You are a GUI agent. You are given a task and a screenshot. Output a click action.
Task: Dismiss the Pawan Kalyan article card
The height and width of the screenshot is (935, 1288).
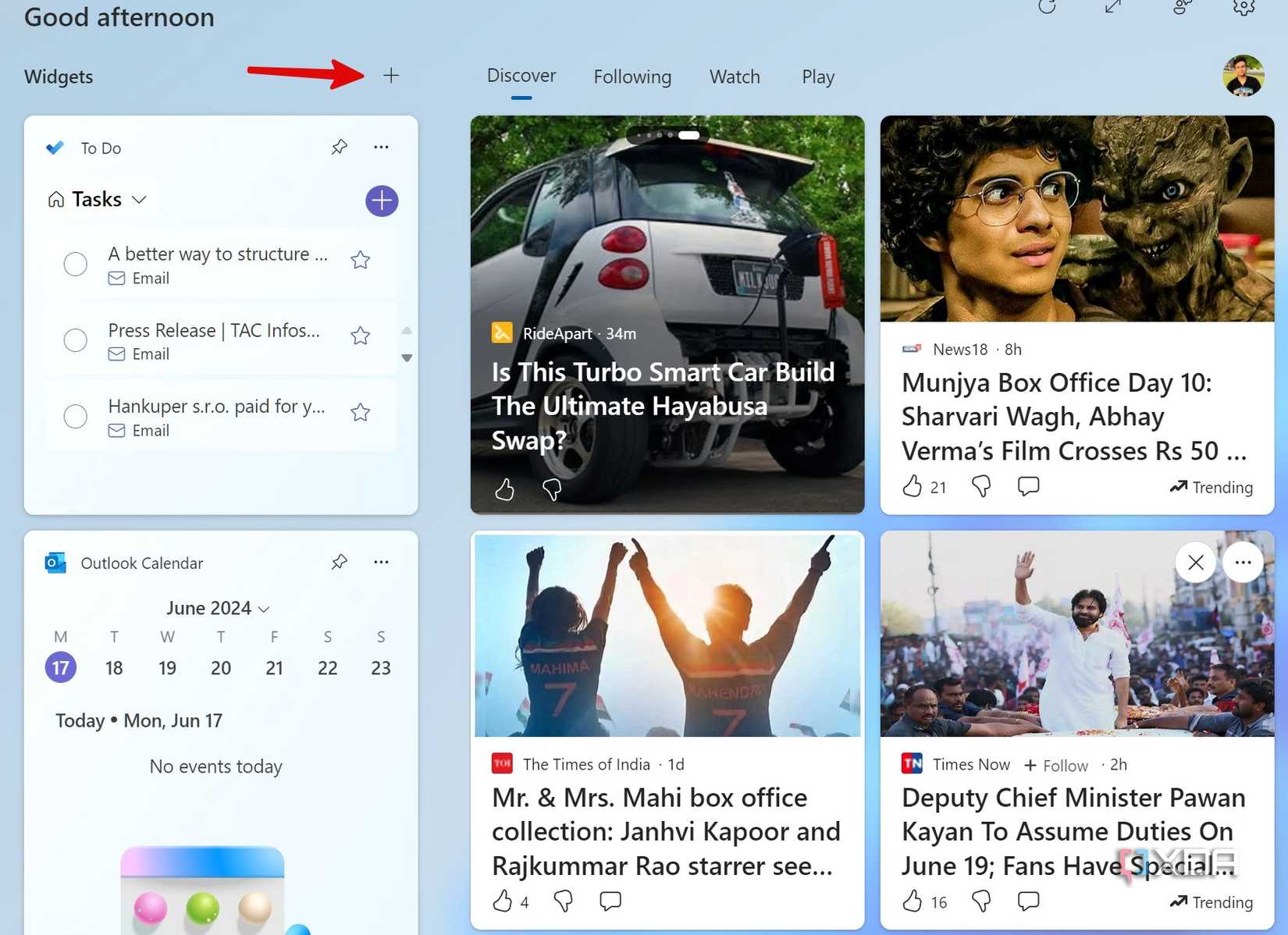point(1195,562)
